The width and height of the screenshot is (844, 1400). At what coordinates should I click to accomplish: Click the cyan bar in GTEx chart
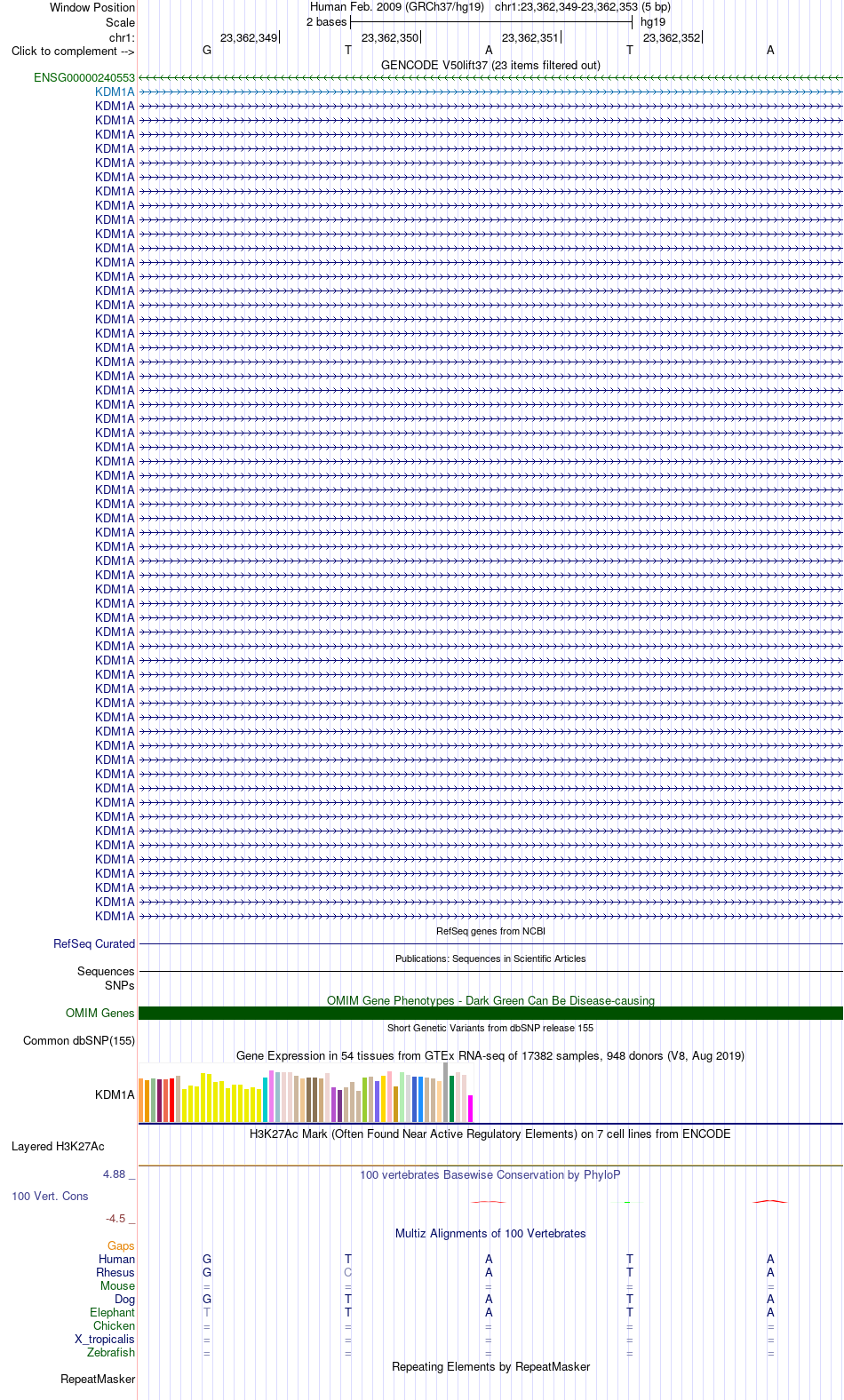266,1100
